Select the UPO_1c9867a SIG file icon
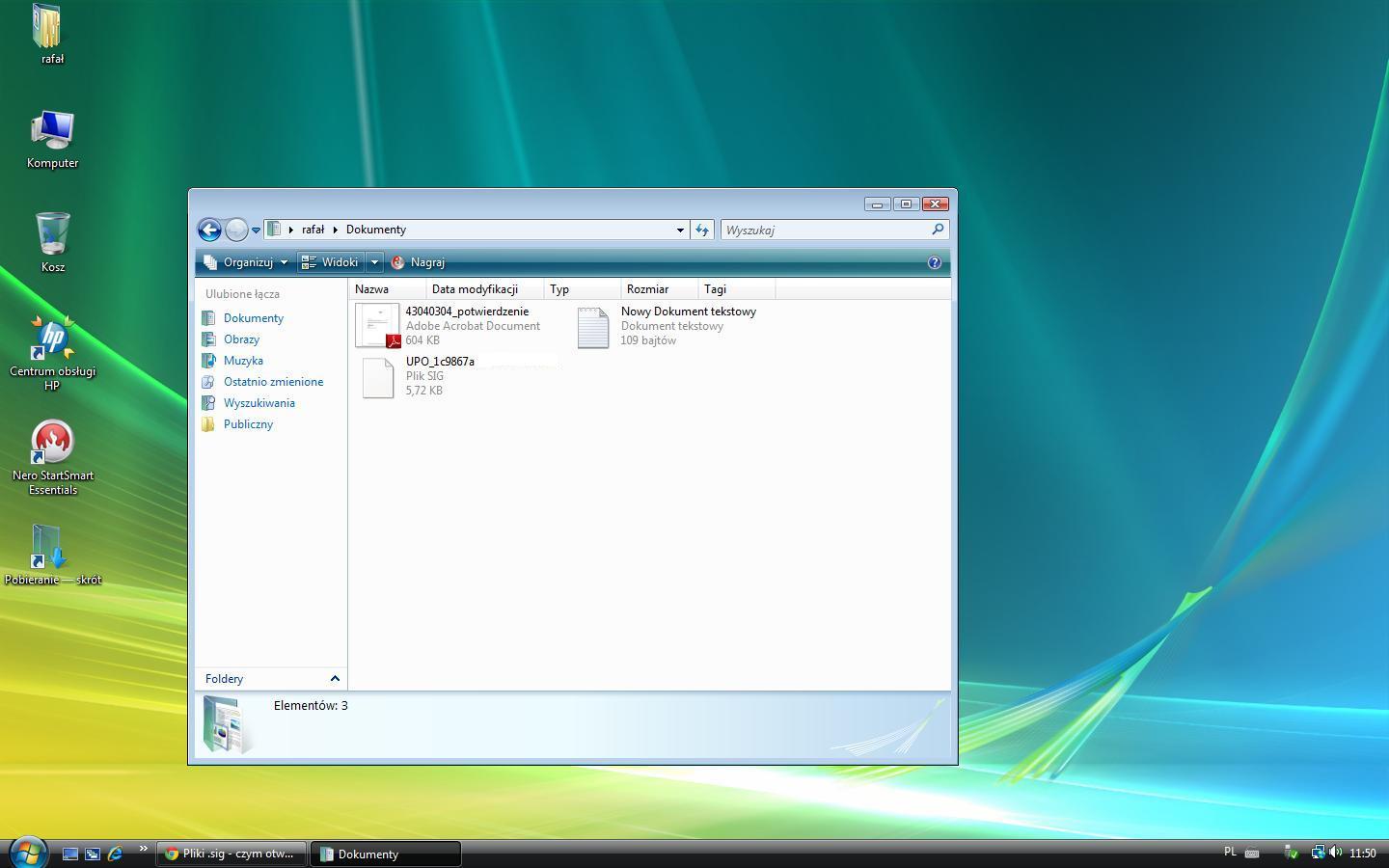1389x868 pixels. (x=377, y=376)
